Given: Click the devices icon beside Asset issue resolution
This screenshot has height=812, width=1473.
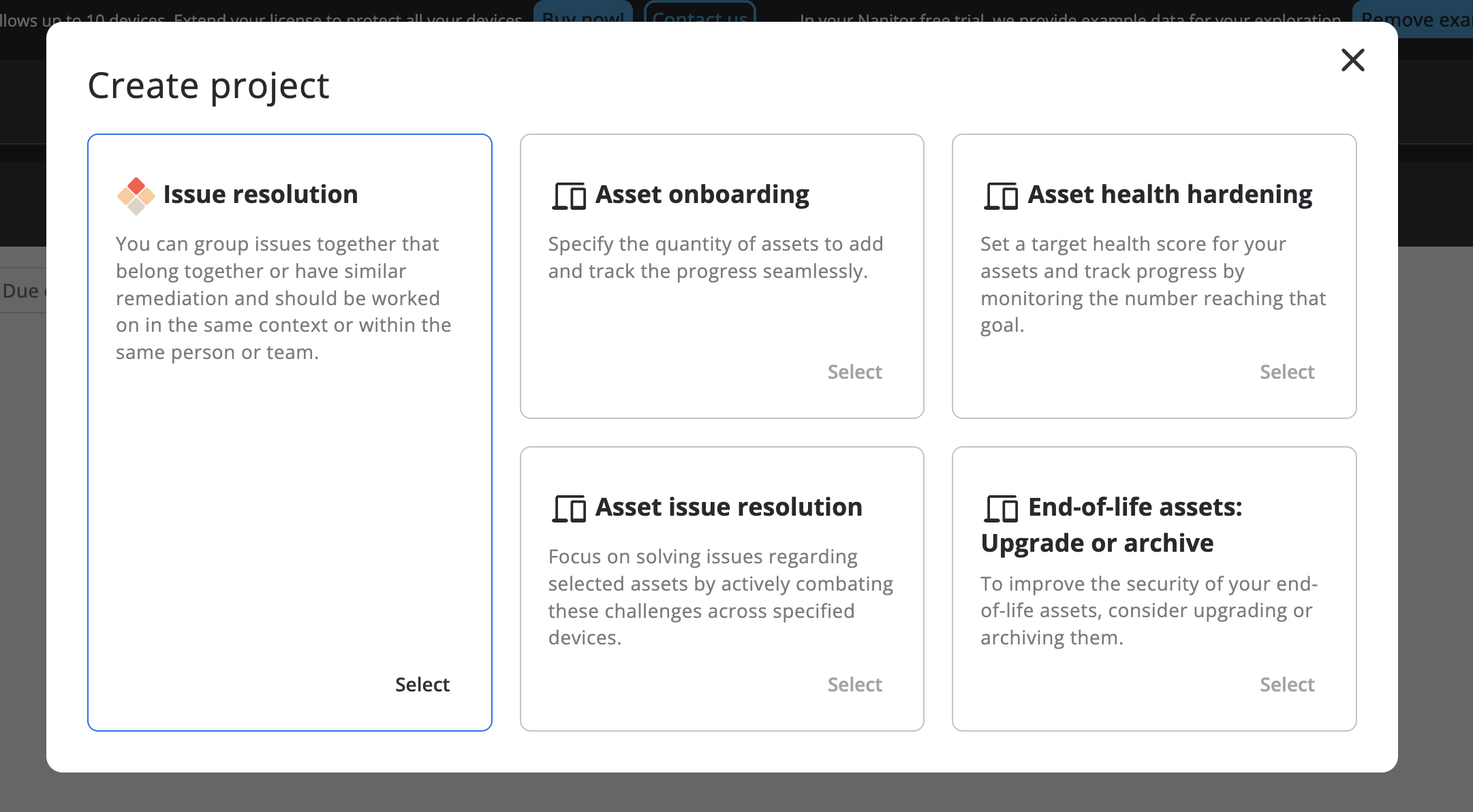Looking at the screenshot, I should [x=569, y=508].
